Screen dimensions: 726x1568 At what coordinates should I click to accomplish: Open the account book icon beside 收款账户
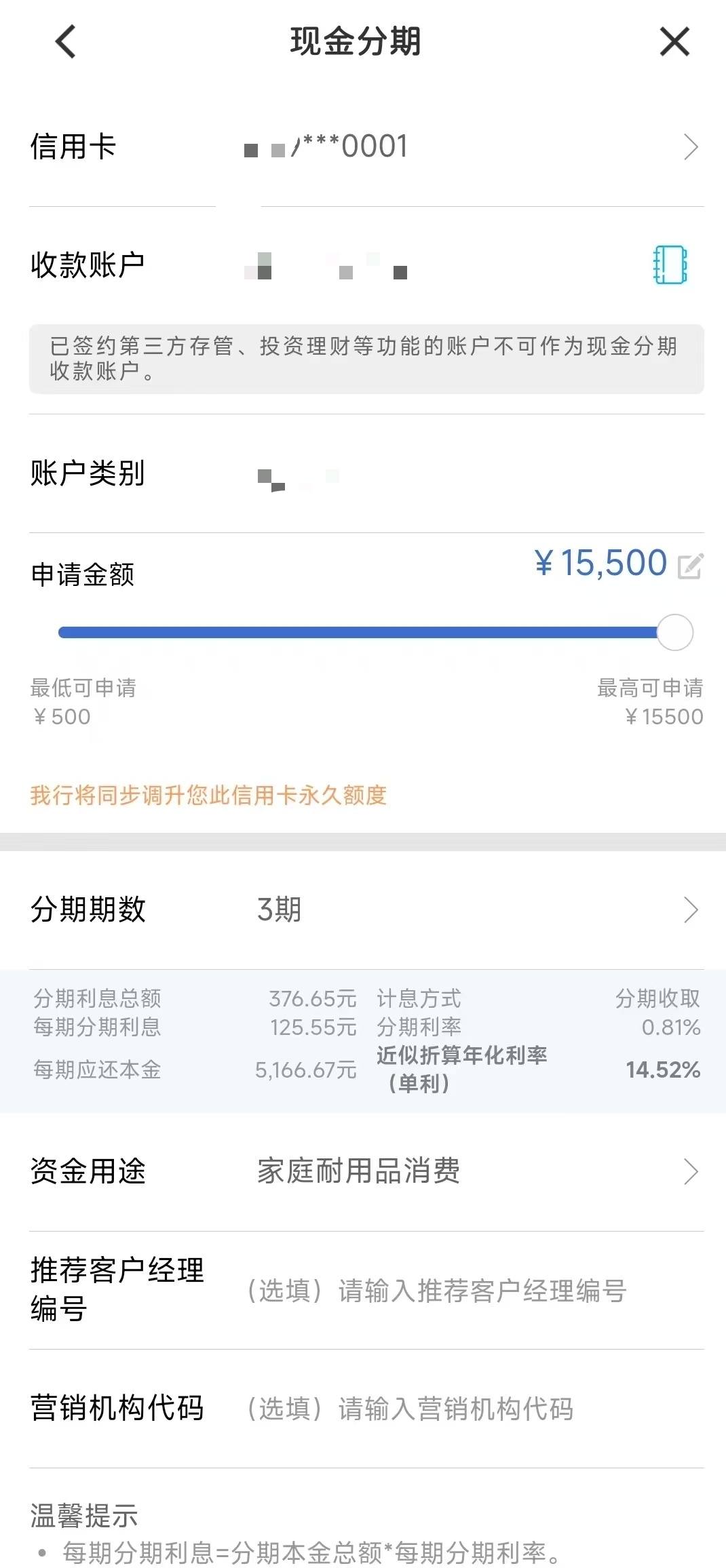coord(670,264)
